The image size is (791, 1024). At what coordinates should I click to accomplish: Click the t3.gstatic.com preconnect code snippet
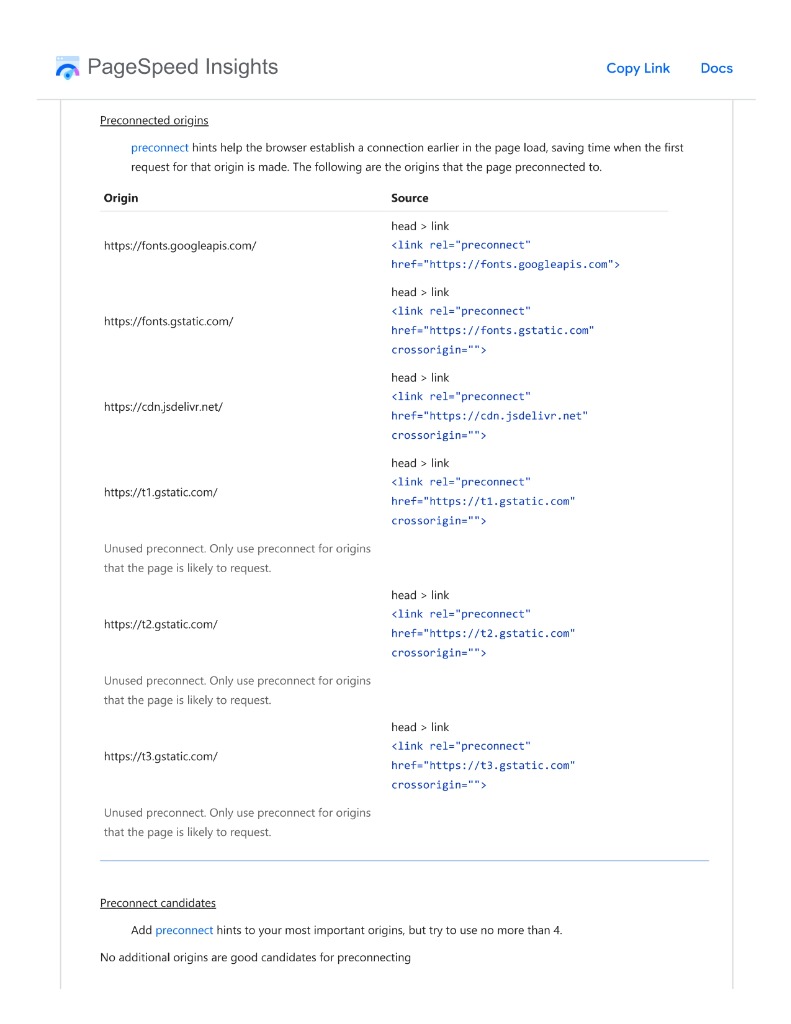pos(483,765)
